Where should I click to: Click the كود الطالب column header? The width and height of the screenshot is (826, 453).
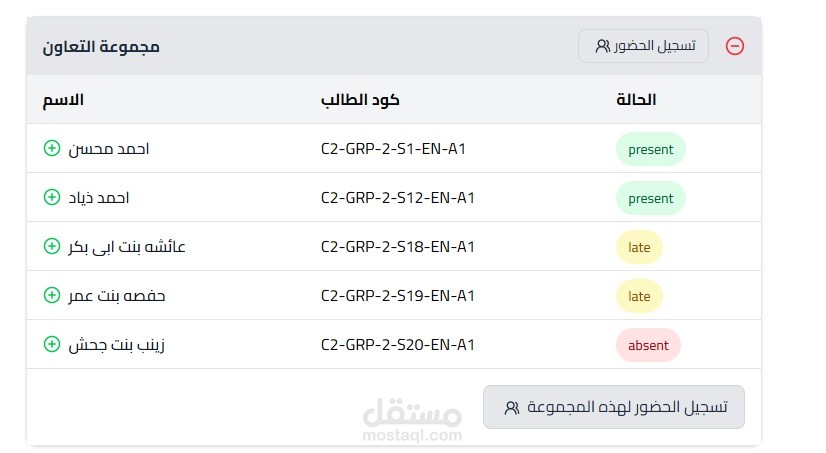tap(360, 100)
